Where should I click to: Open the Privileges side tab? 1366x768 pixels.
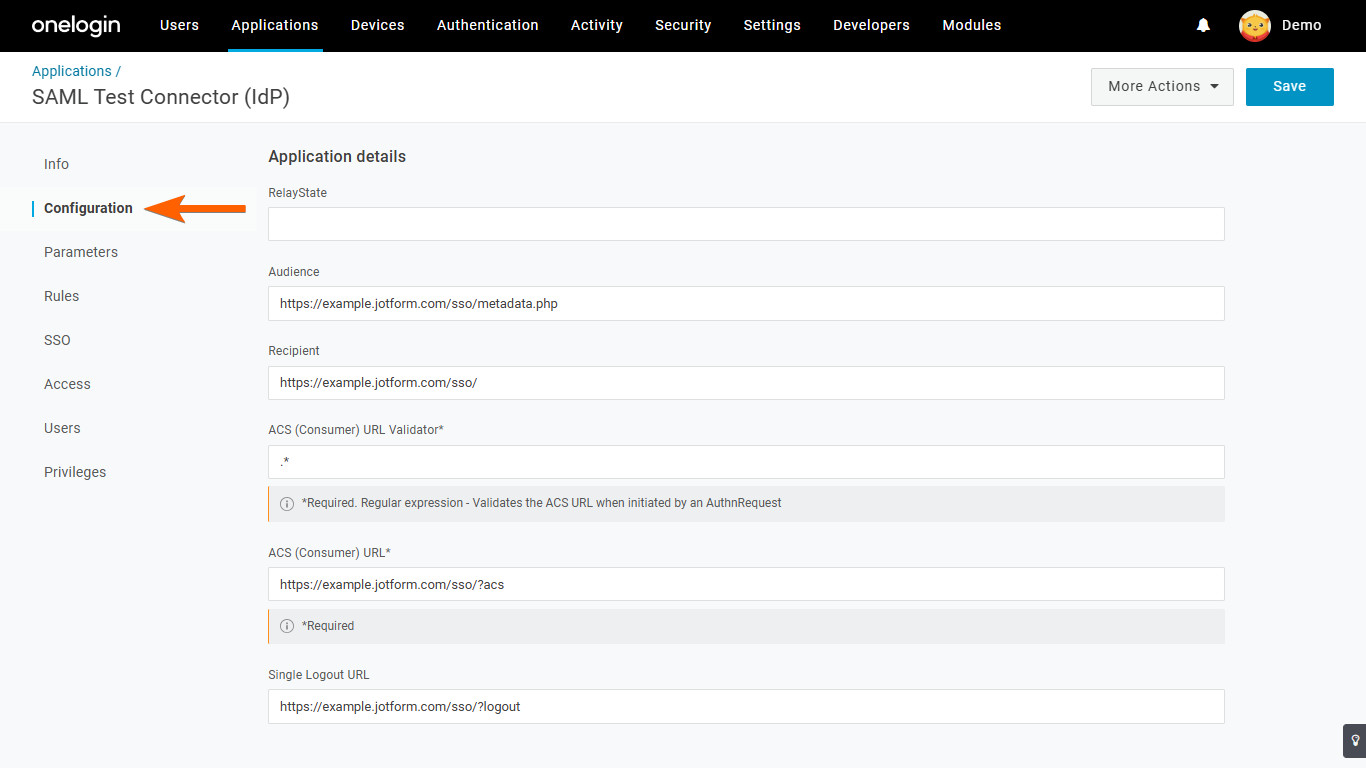point(75,472)
